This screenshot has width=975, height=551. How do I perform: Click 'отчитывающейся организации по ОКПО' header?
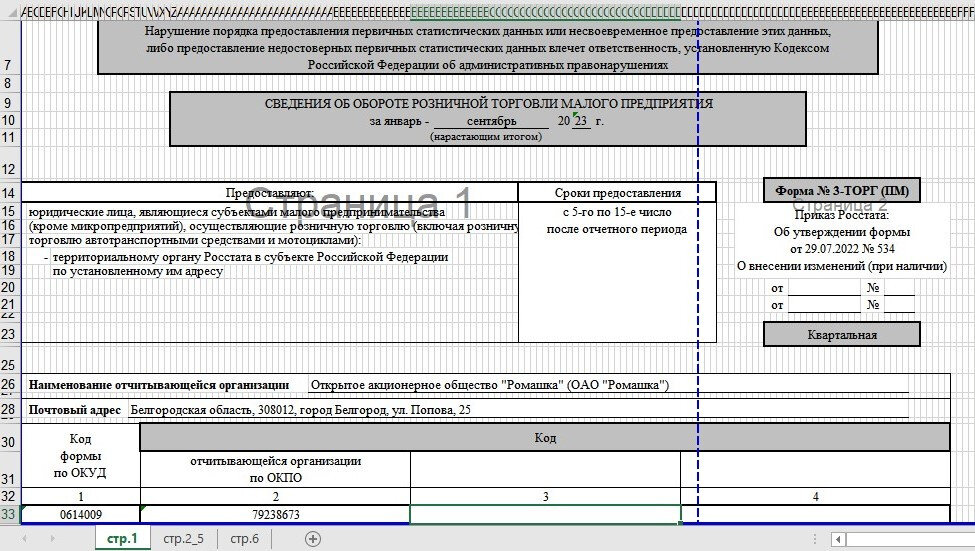[x=275, y=470]
